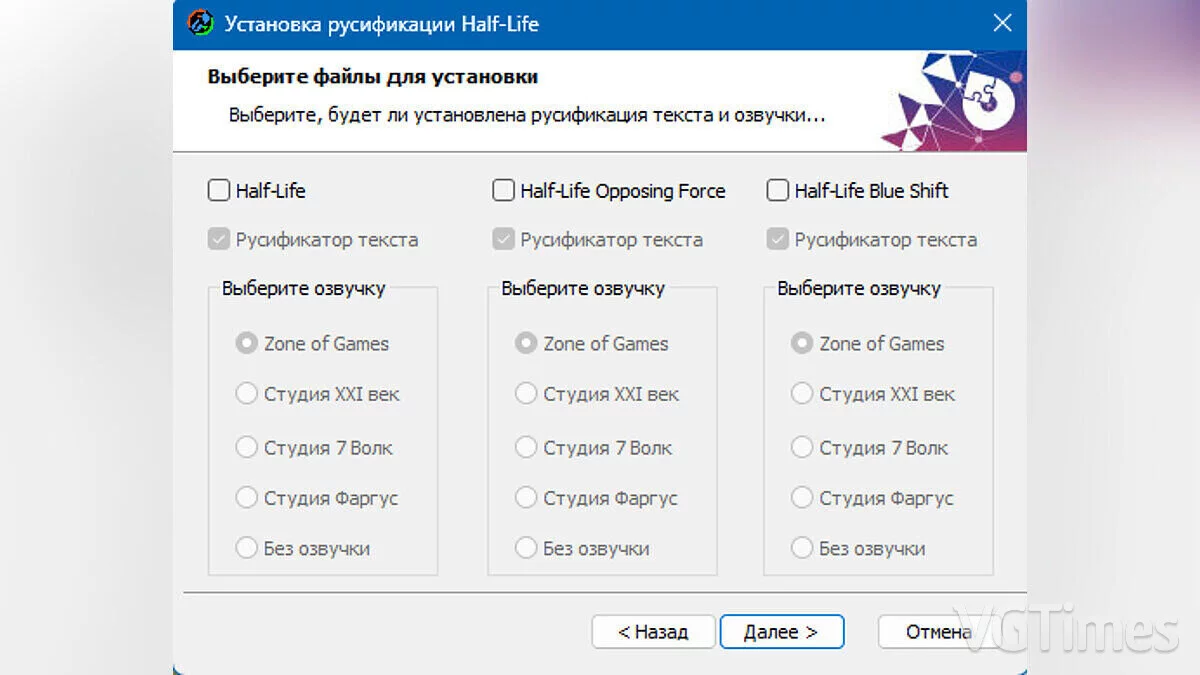Select Zone of Games for Blue Shift

[x=802, y=343]
